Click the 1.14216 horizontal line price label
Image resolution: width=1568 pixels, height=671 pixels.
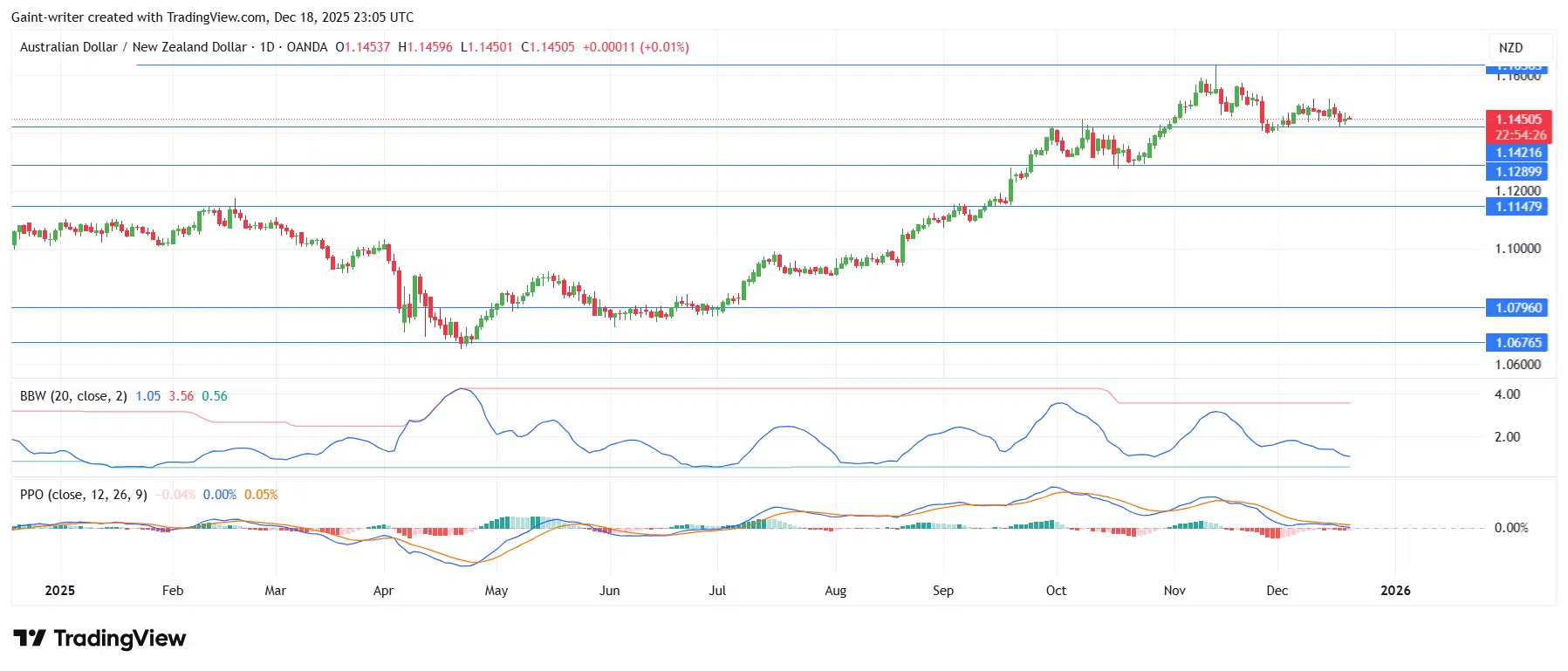[1518, 153]
